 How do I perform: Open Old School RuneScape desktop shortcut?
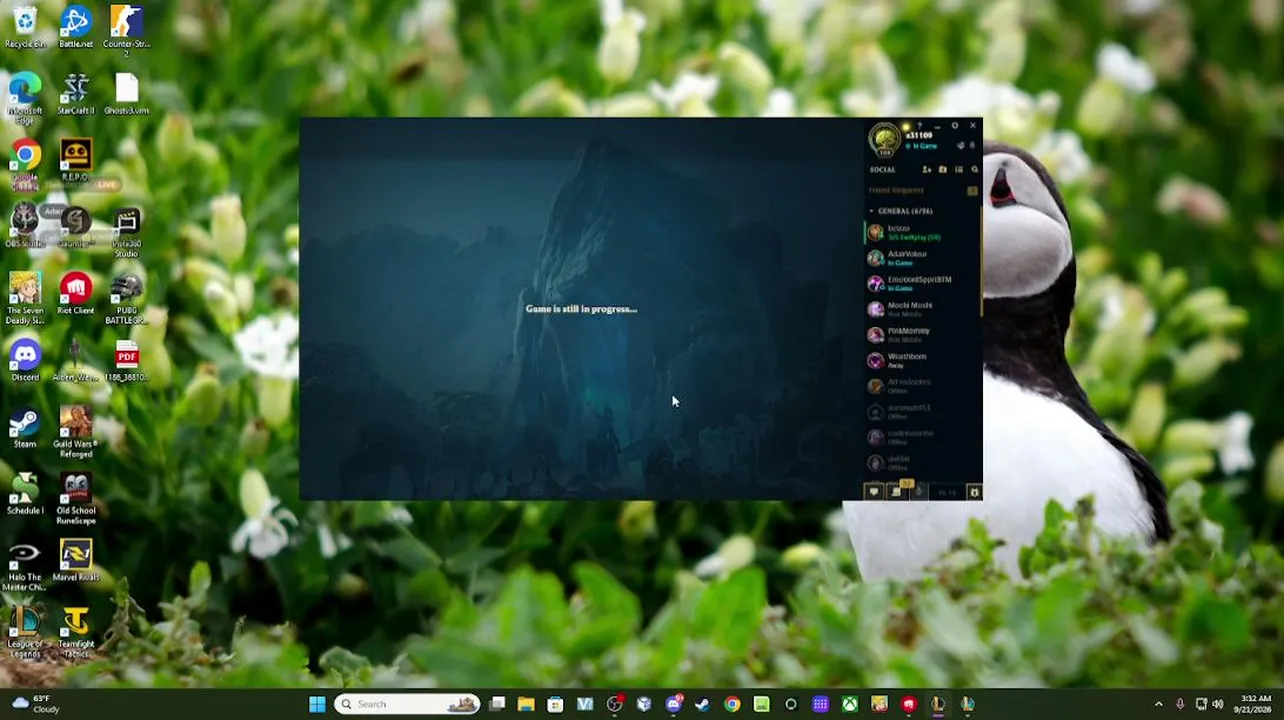tap(76, 499)
